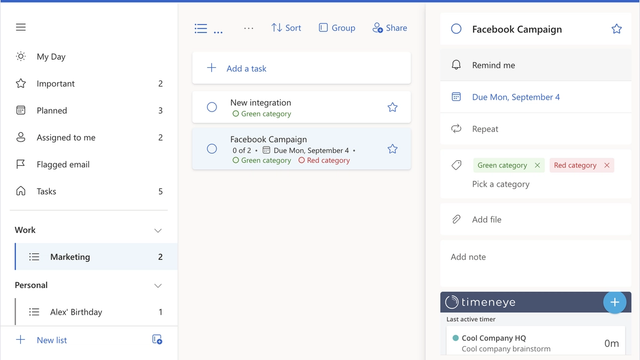This screenshot has width=640, height=360.
Task: Star the New integration task
Action: click(x=392, y=107)
